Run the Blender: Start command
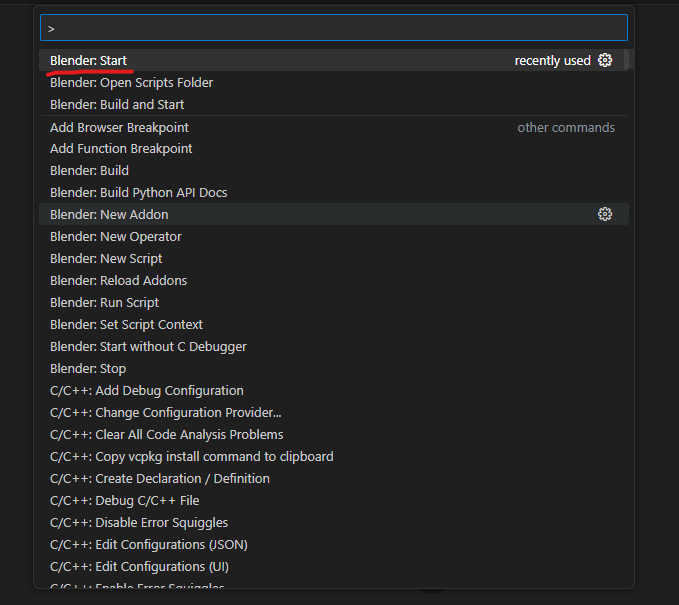 coord(334,60)
